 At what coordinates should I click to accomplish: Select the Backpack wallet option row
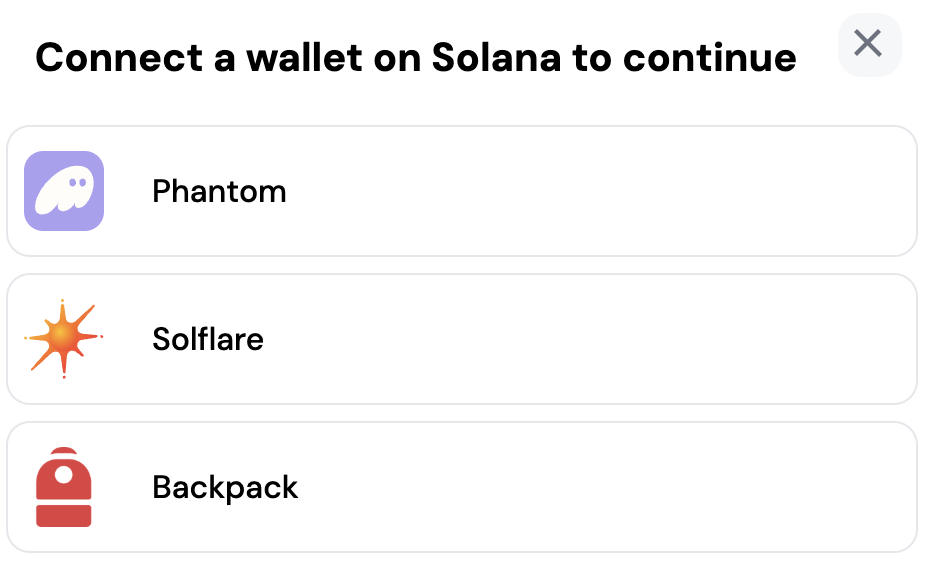pyautogui.click(x=460, y=487)
